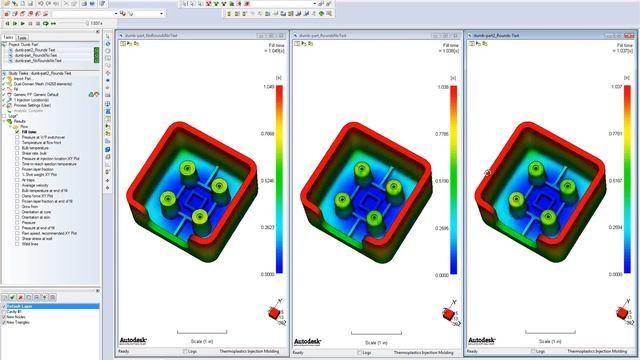Click the fill time color legend in left viewport
640x360 pixels.
[x=279, y=179]
